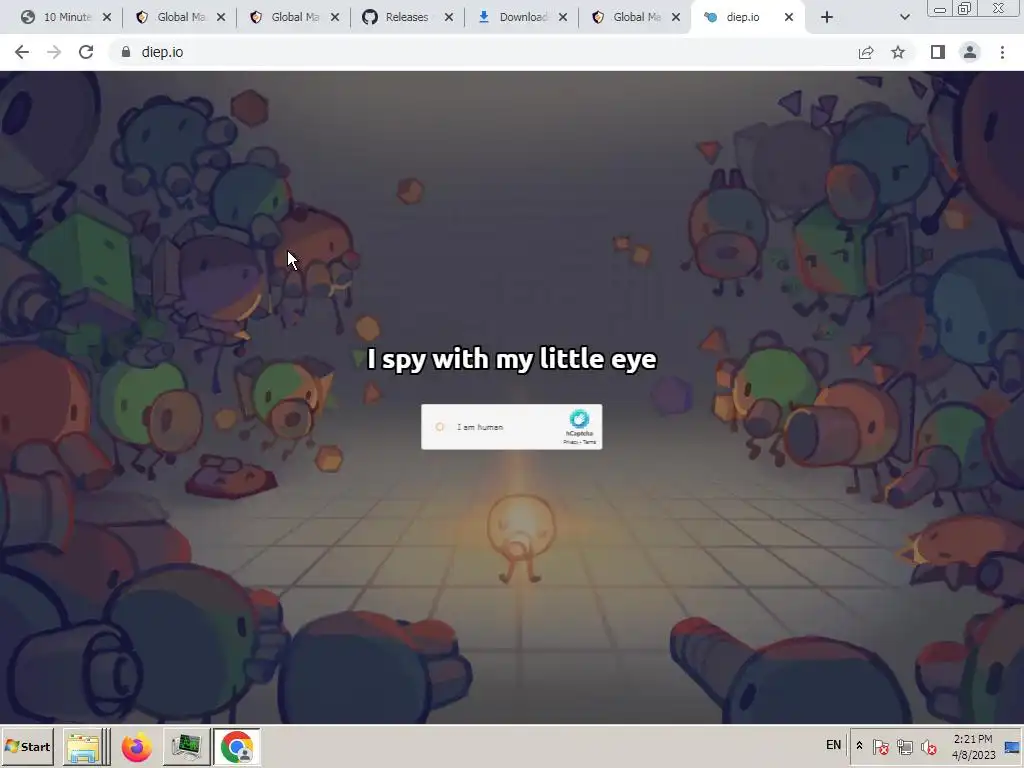The image size is (1024, 768).
Task: Go back to the previous page
Action: click(x=22, y=52)
